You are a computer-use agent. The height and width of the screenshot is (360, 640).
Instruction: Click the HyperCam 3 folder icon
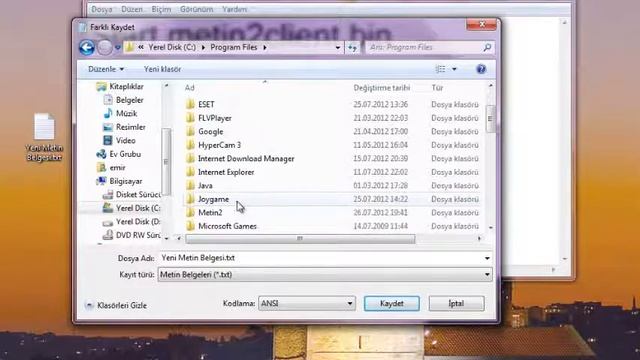click(x=190, y=145)
